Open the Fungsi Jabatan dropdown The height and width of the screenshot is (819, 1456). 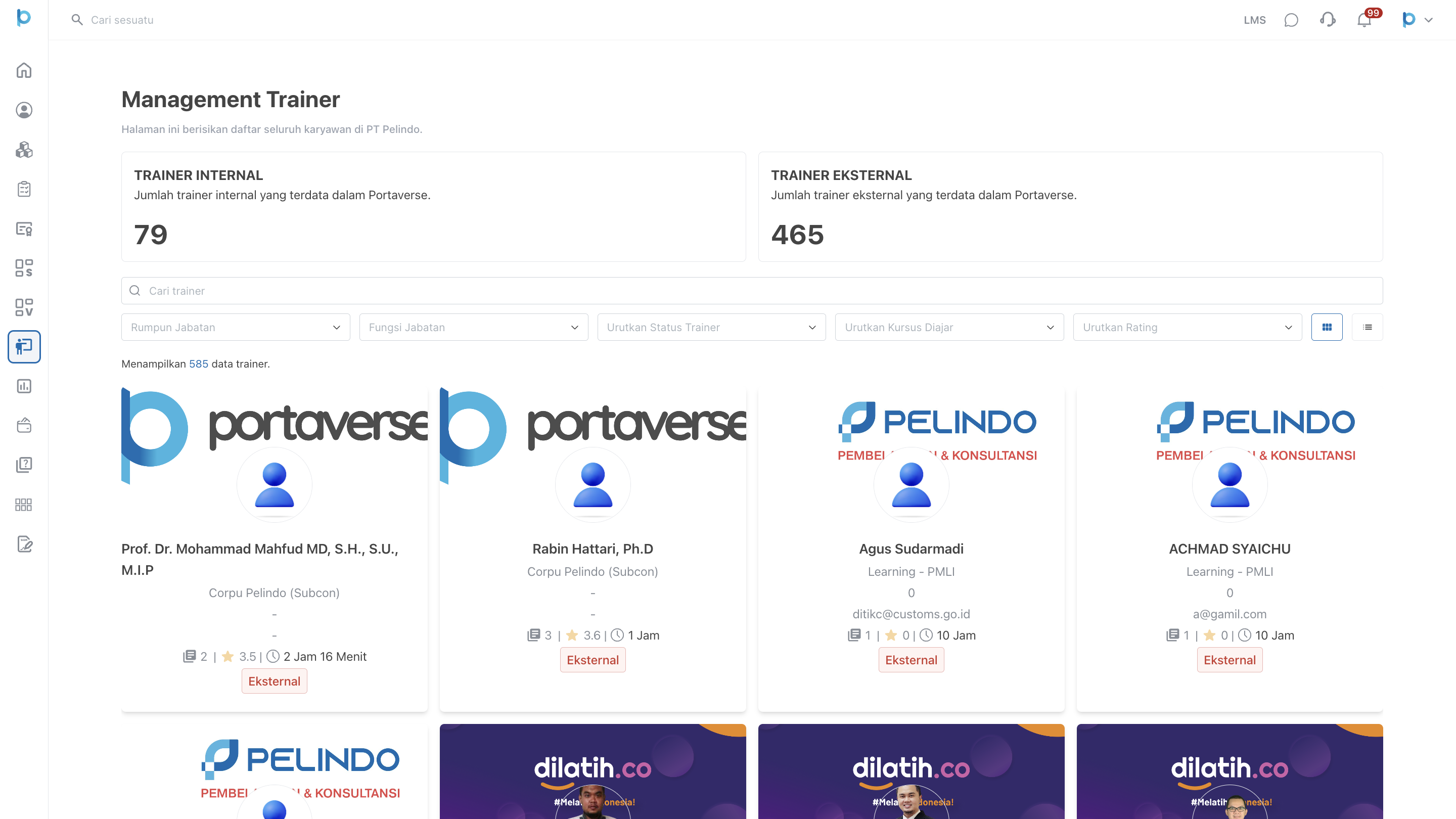(474, 327)
